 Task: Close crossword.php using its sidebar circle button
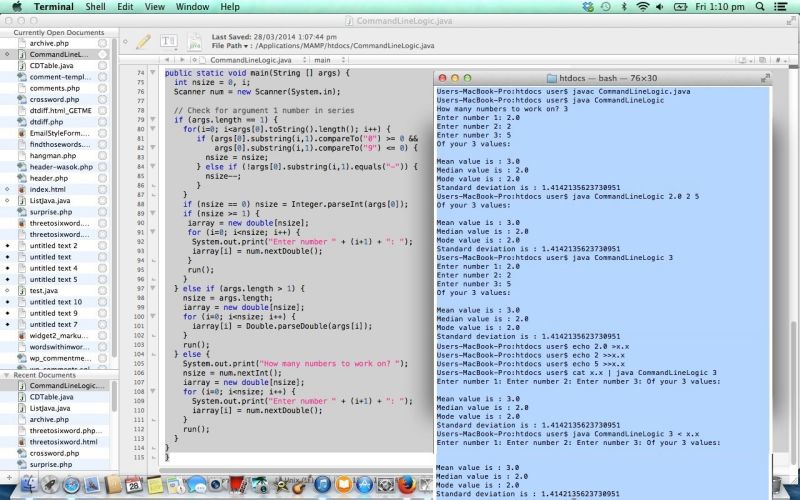[x=103, y=99]
